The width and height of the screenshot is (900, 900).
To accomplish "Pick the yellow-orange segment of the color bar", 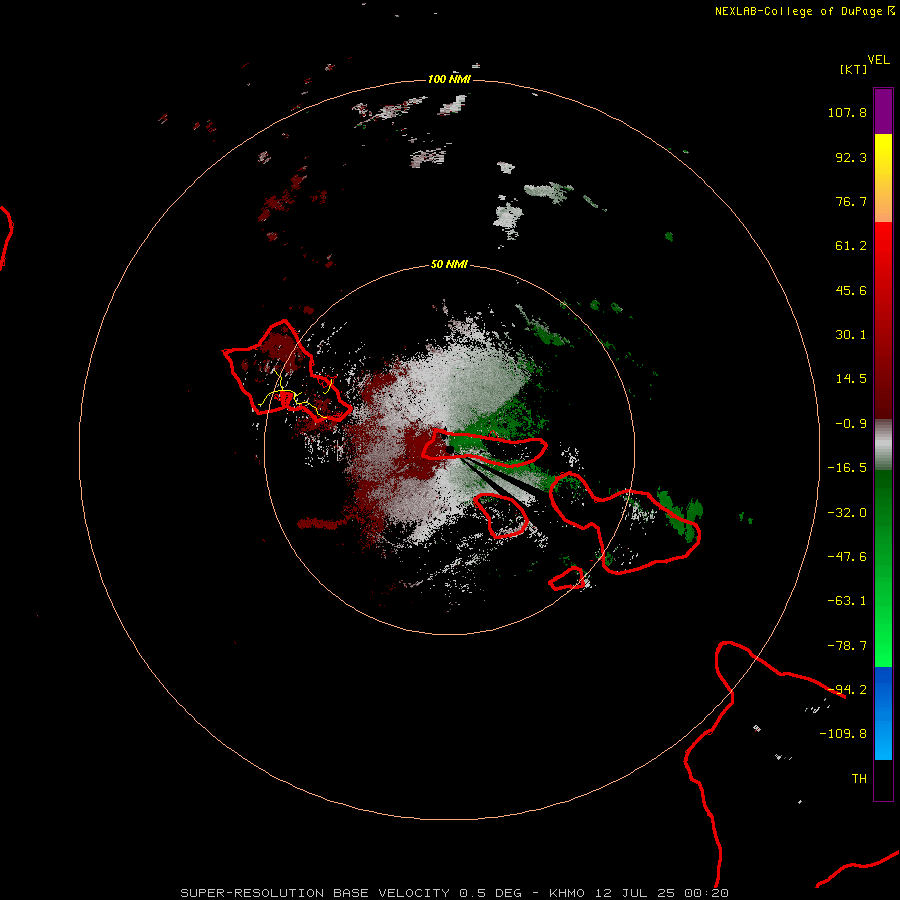I will click(x=883, y=178).
